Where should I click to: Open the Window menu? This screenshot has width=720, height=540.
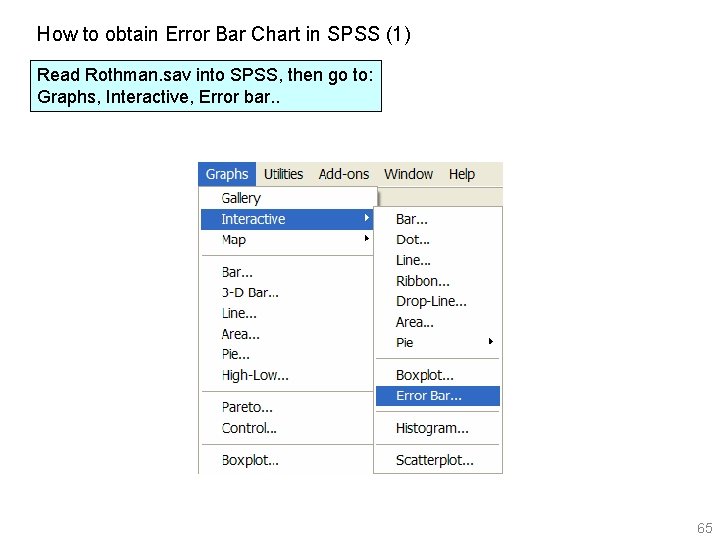click(x=408, y=174)
